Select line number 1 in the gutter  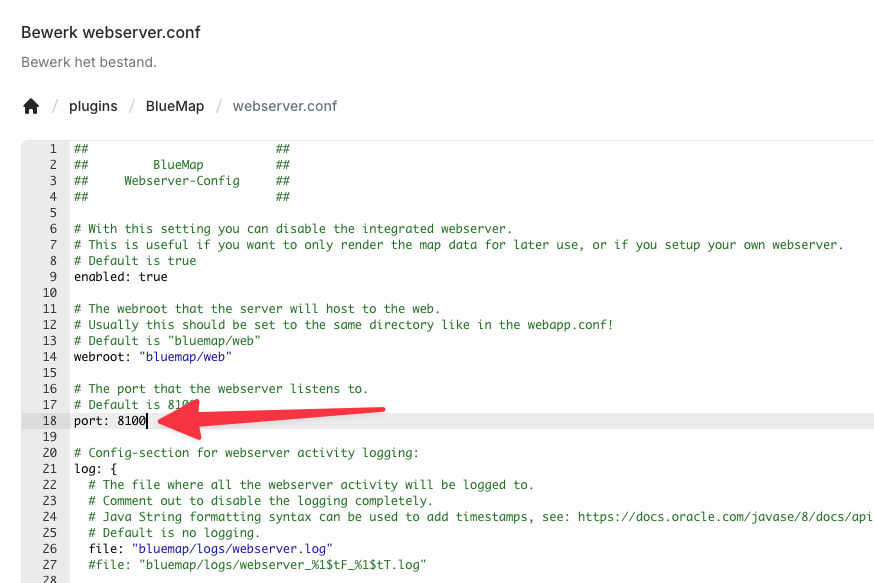[x=52, y=149]
